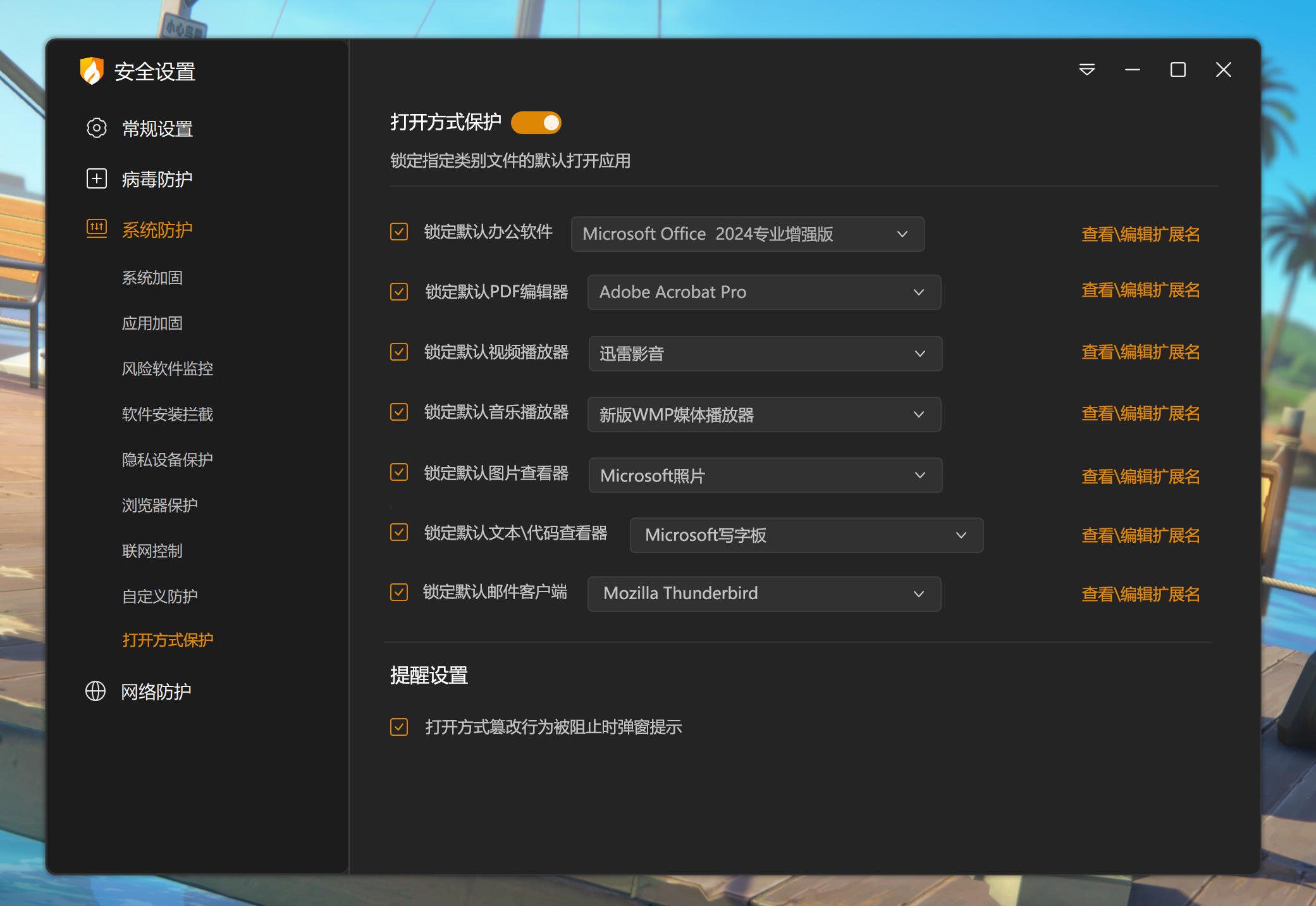Open the Adobe Acrobat Pro dropdown
Viewport: 1316px width, 906px height.
click(764, 292)
